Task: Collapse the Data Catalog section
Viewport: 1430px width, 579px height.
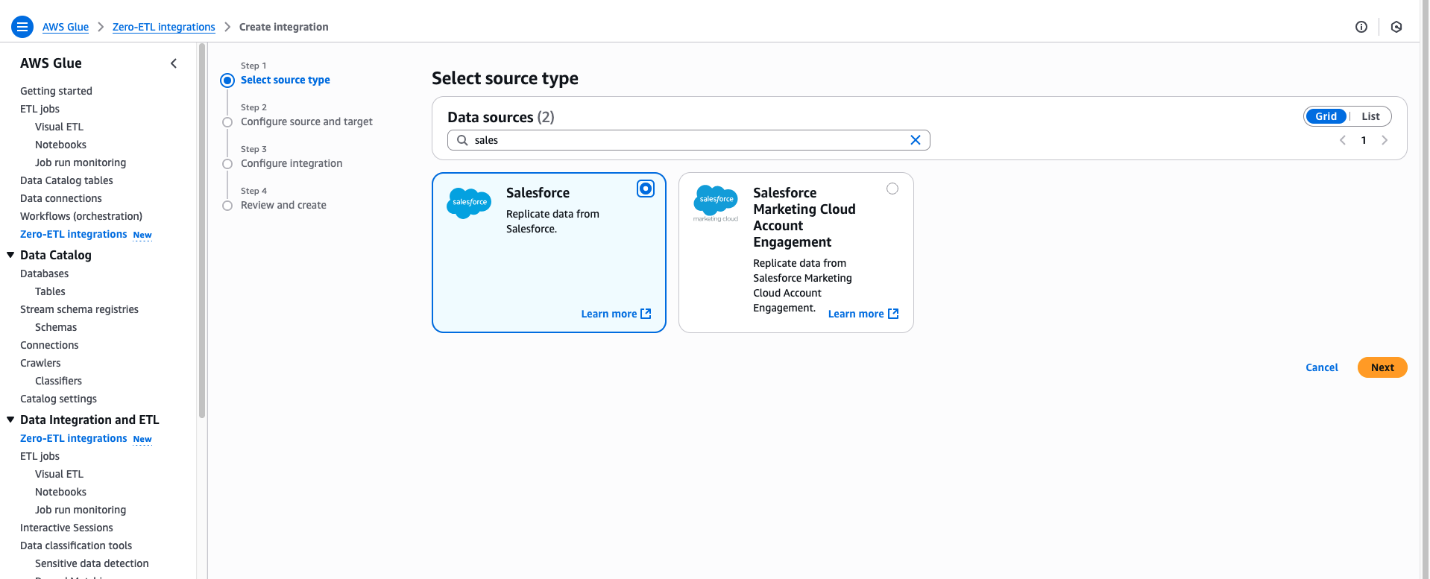Action: (x=10, y=254)
